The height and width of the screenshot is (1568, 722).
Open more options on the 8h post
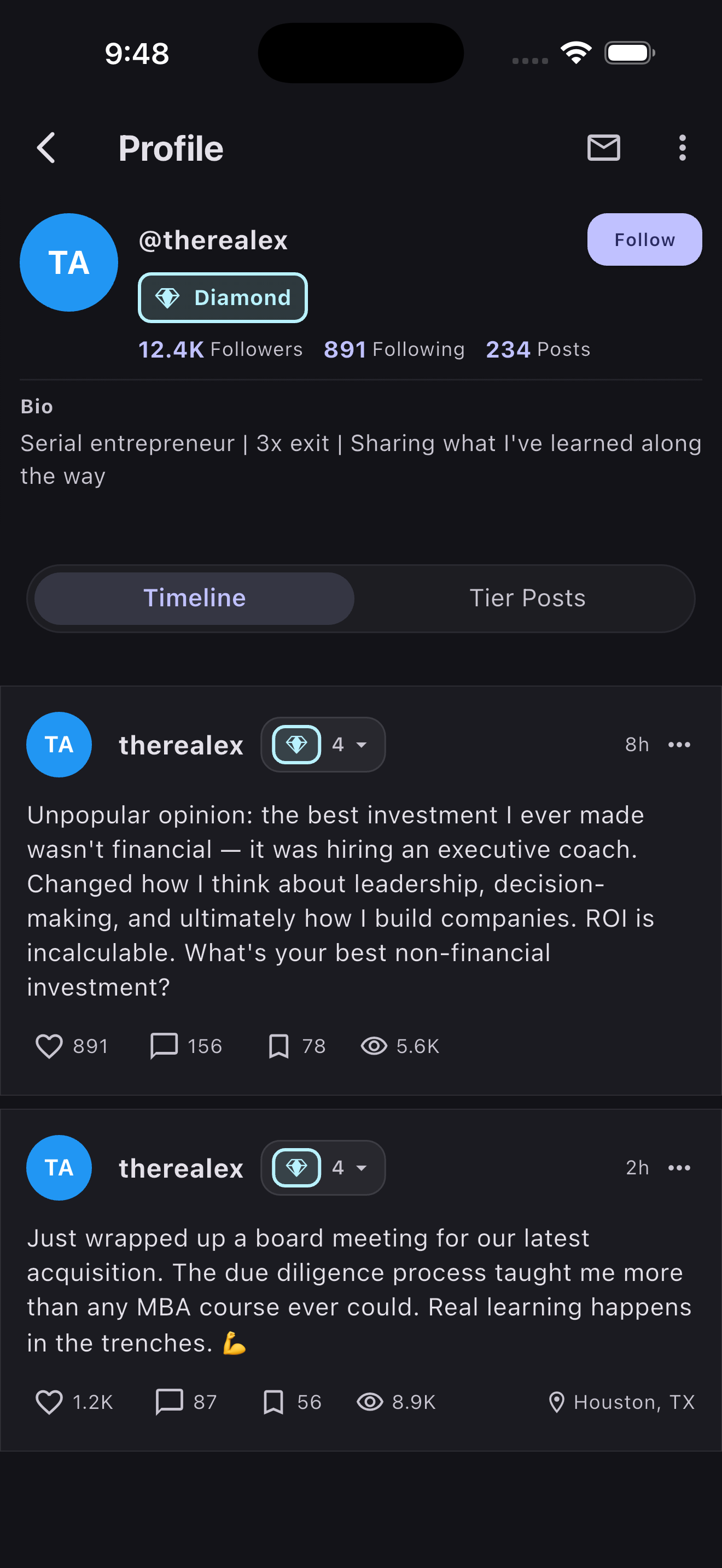(679, 745)
